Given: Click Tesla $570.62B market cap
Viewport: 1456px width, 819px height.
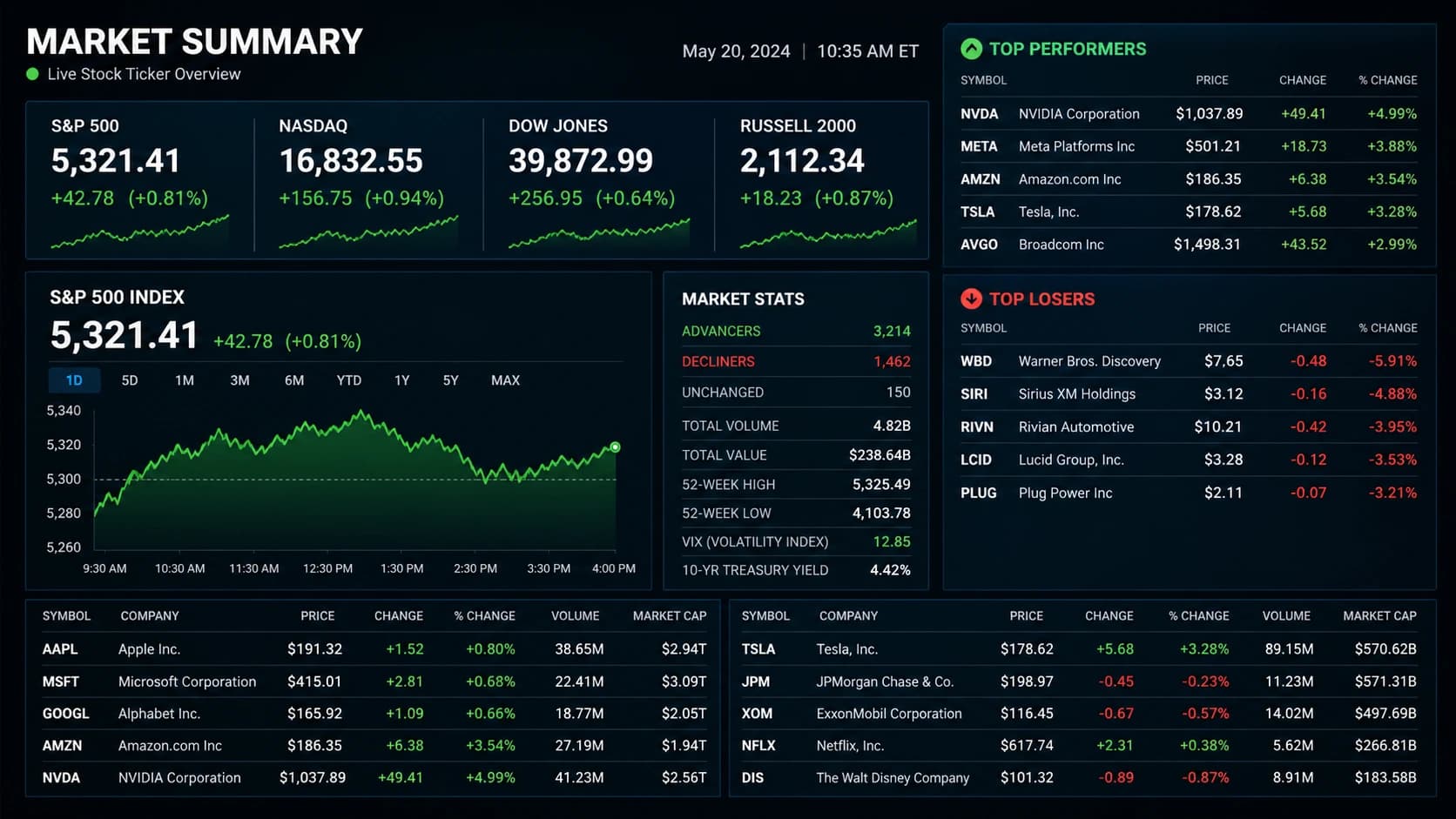Looking at the screenshot, I should pyautogui.click(x=1385, y=649).
